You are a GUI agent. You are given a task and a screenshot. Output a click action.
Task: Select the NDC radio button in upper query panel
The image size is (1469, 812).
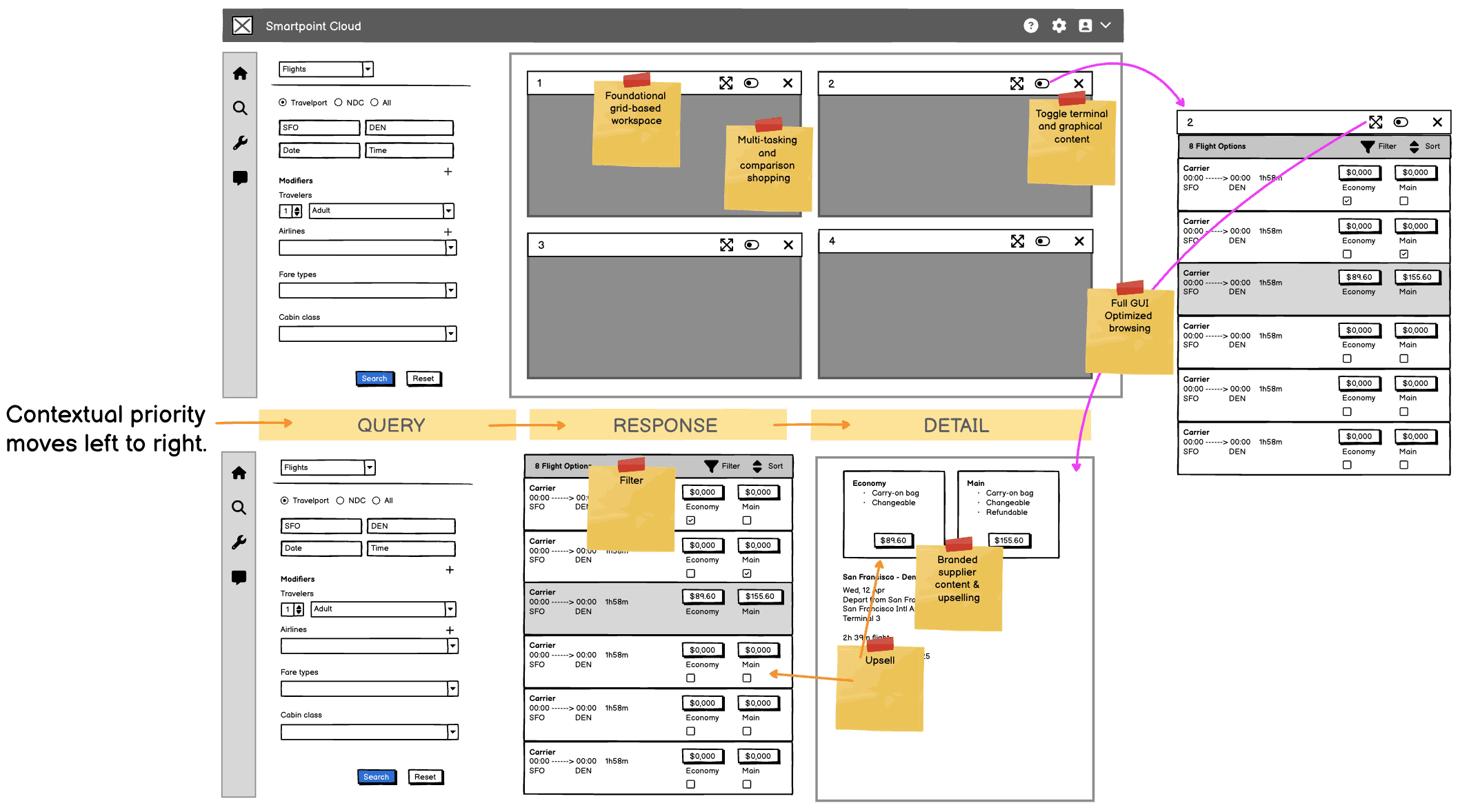[339, 103]
